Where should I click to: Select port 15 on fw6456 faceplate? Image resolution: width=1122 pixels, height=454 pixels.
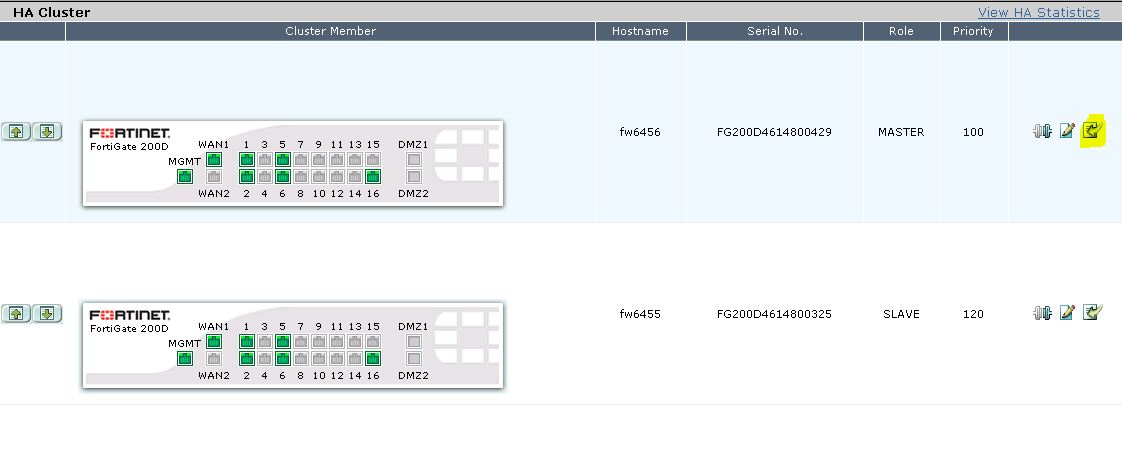[373, 159]
